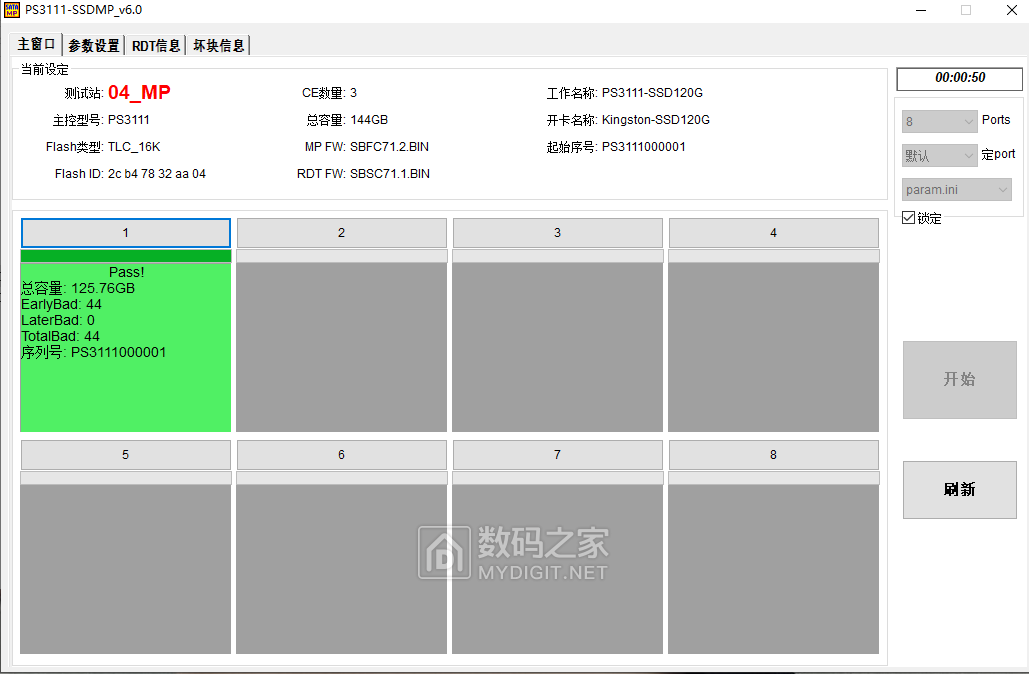Screen dimensions: 1029x674
Task: Expand the Ports count dropdown
Action: click(x=940, y=121)
